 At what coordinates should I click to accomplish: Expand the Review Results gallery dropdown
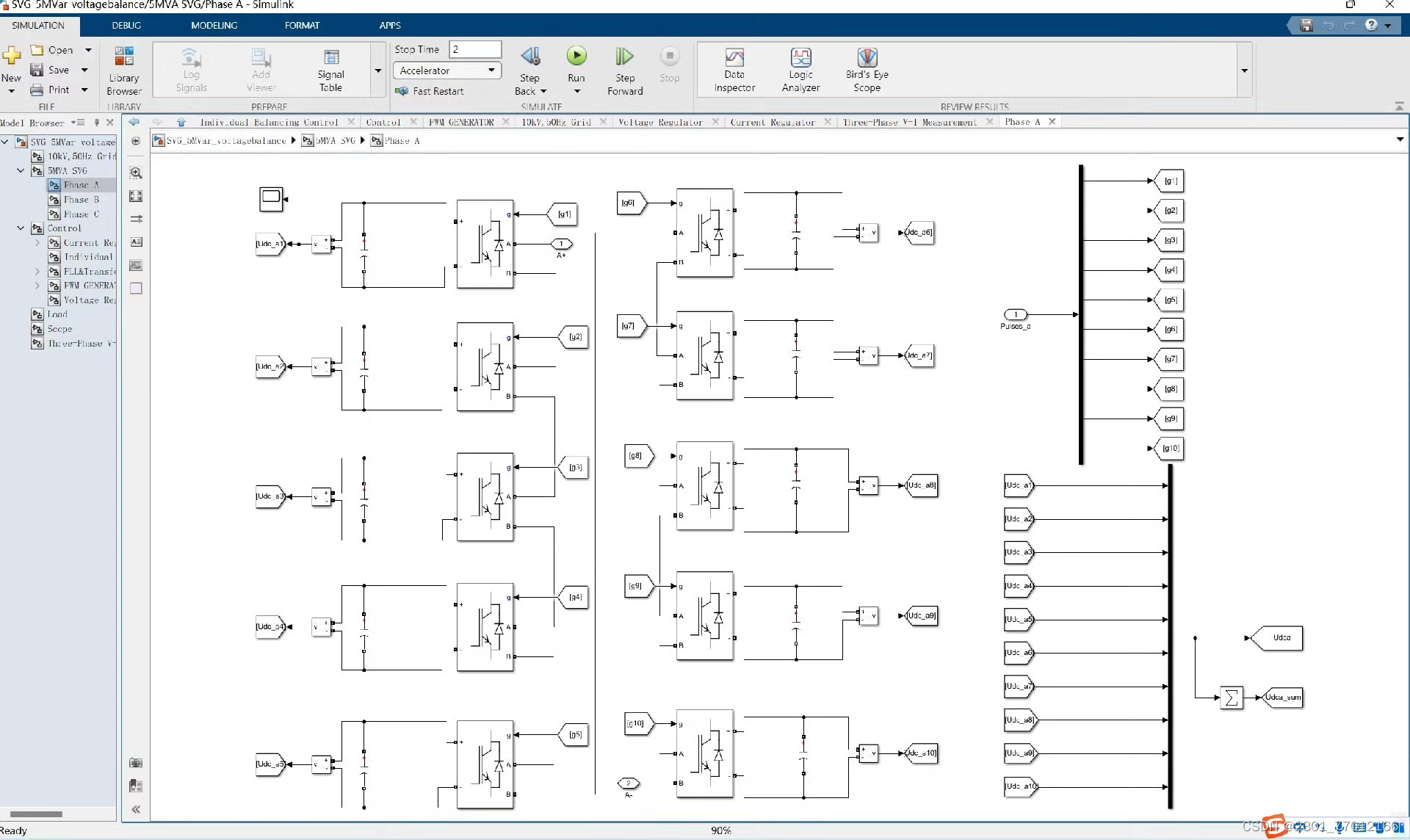tap(1244, 70)
